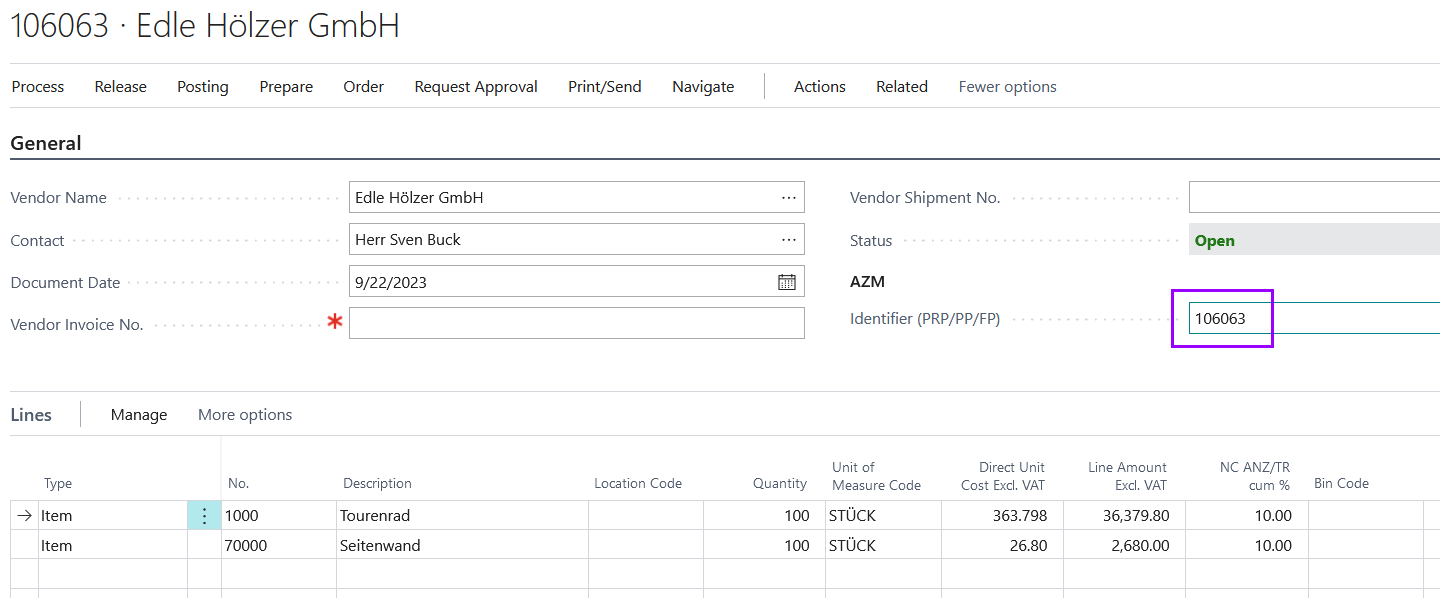Open the Prepare menu
Viewport: 1440px width, 598px height.
(x=286, y=87)
